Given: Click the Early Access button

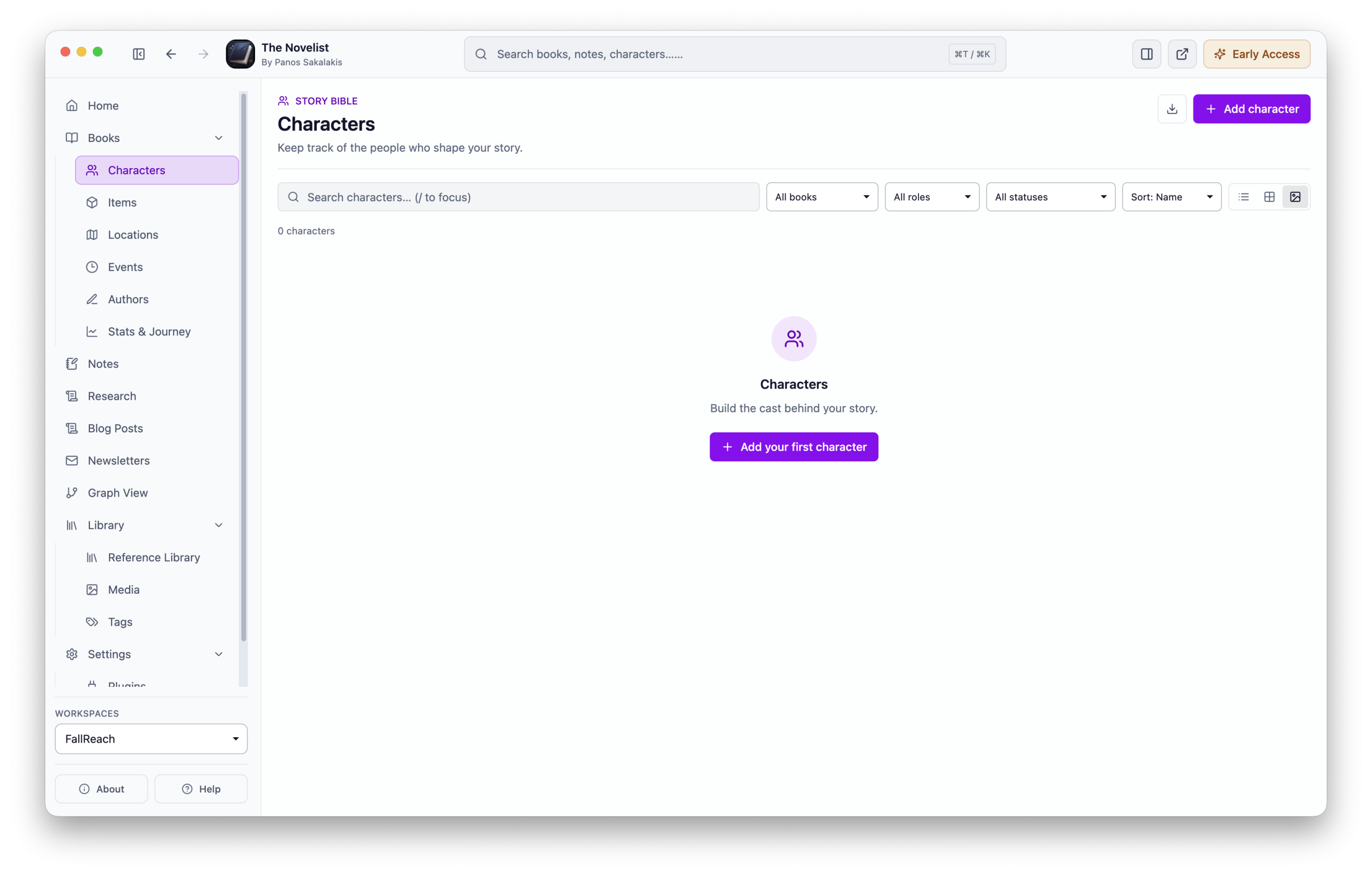Looking at the screenshot, I should (x=1256, y=54).
